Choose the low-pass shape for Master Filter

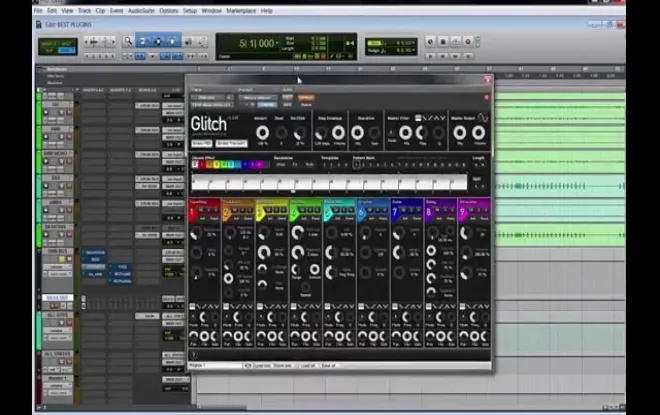424,118
